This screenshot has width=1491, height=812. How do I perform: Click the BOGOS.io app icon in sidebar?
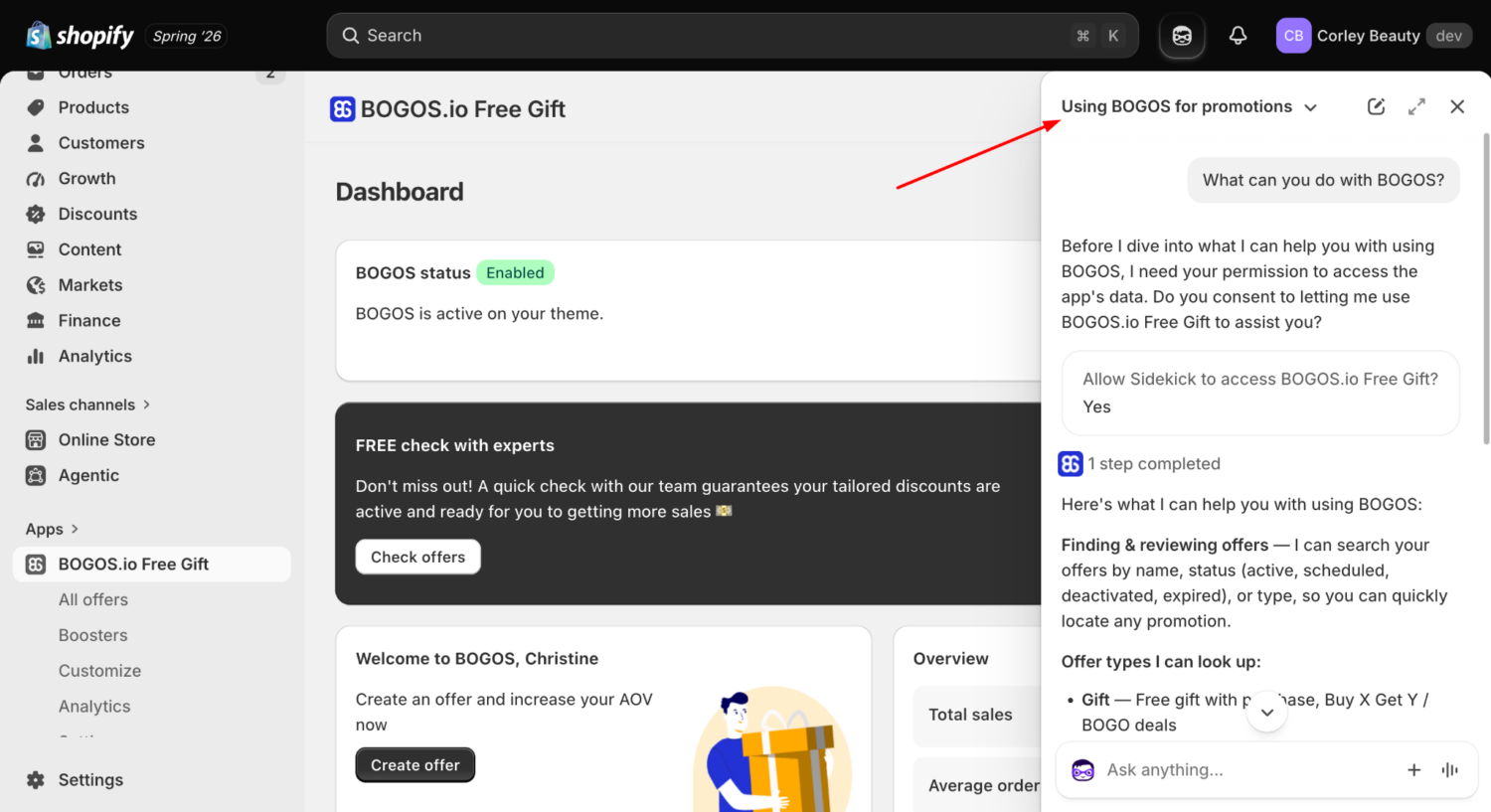(36, 565)
